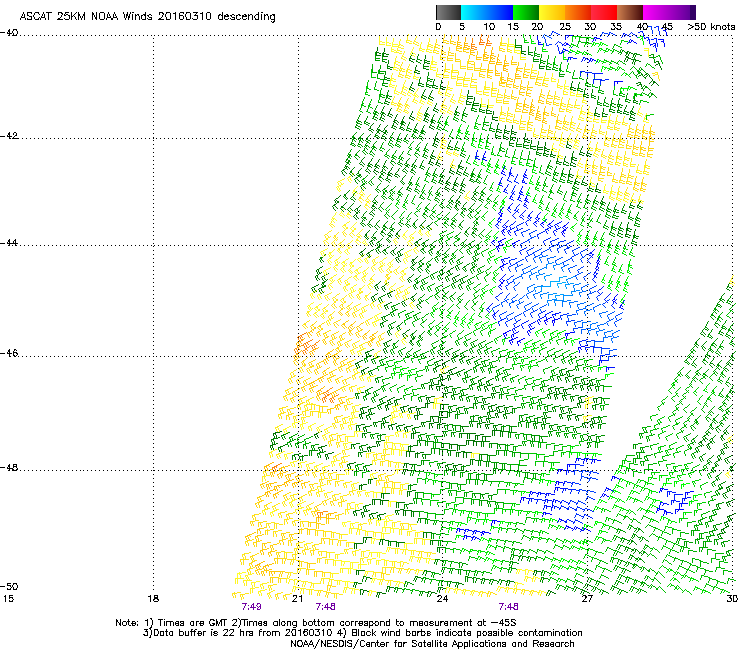Click the orange 25-30 knots legend segment
This screenshot has height=650, width=740.
click(578, 12)
